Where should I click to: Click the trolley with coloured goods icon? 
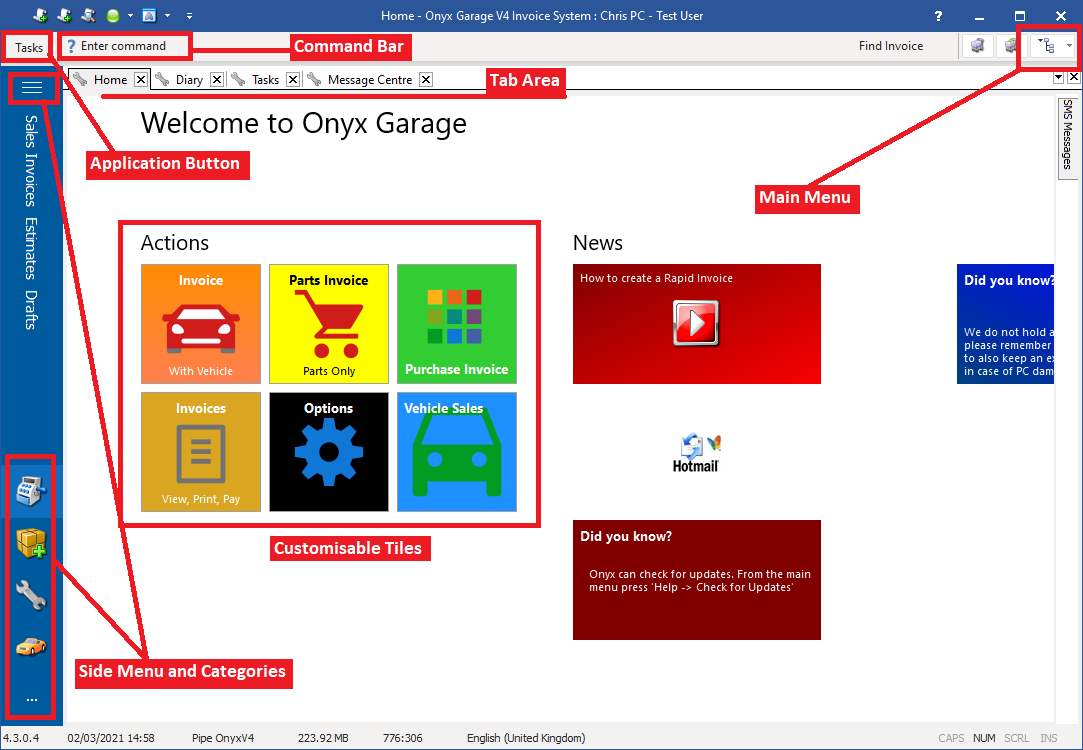pos(1011,46)
